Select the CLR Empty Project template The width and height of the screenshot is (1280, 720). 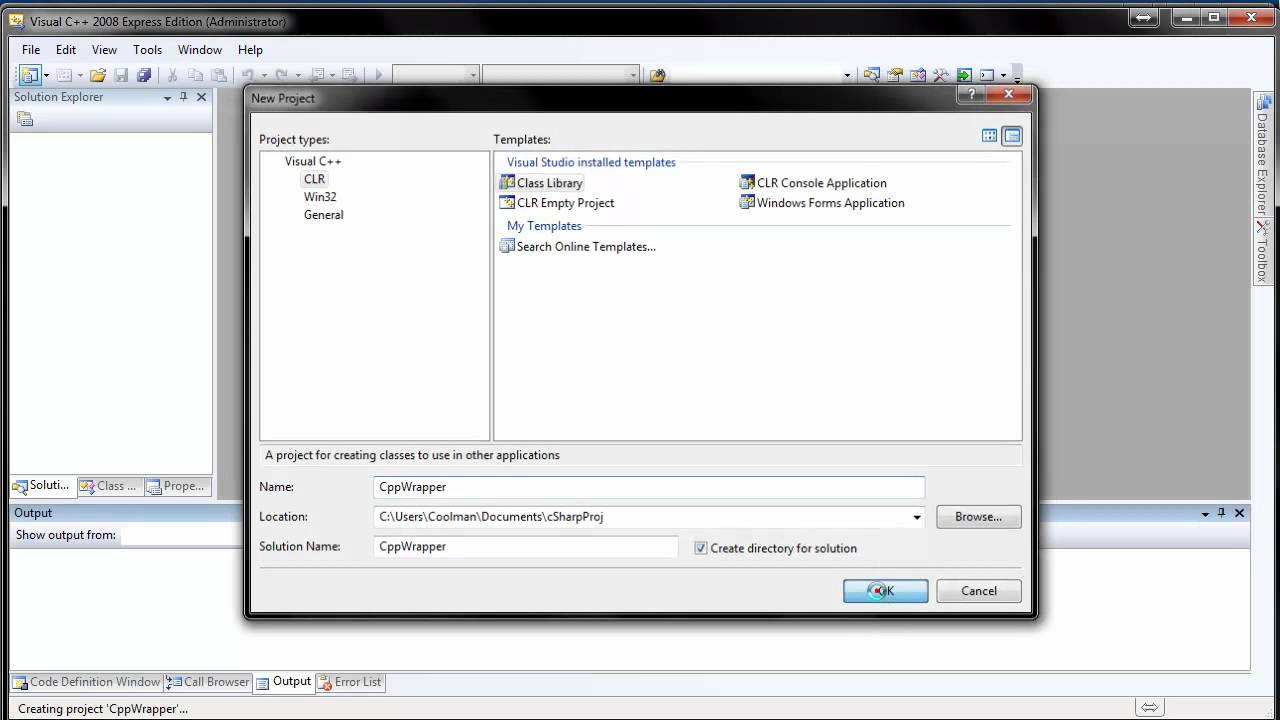click(x=557, y=203)
